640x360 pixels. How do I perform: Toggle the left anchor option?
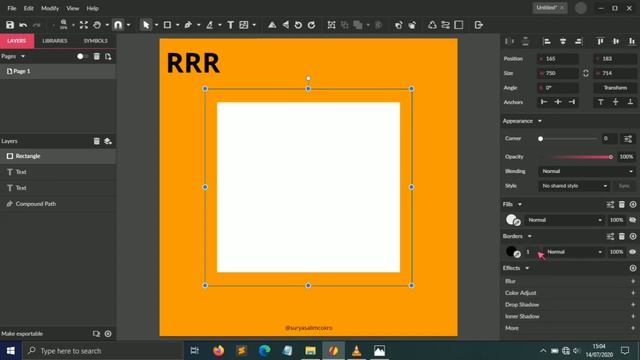click(x=544, y=102)
